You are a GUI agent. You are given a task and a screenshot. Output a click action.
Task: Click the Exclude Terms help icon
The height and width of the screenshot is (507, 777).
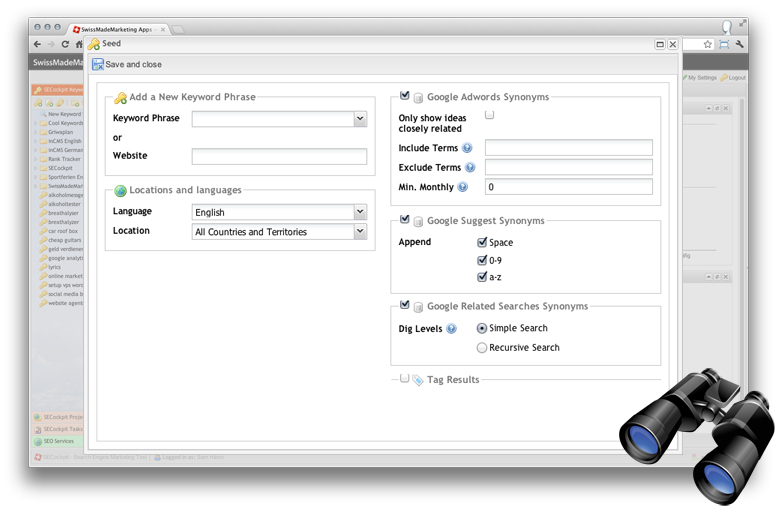(470, 168)
